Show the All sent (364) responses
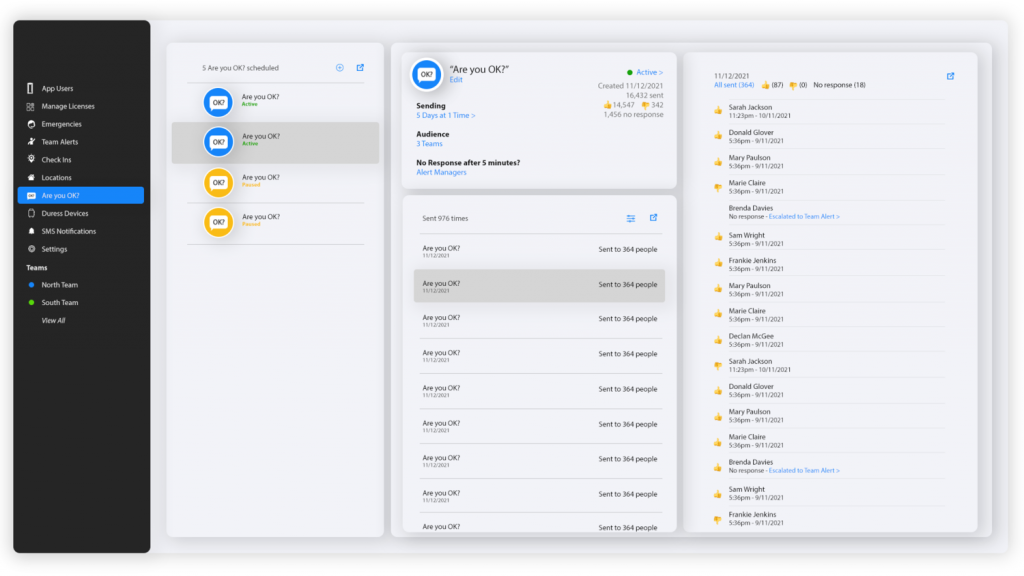This screenshot has width=1024, height=576. (733, 85)
